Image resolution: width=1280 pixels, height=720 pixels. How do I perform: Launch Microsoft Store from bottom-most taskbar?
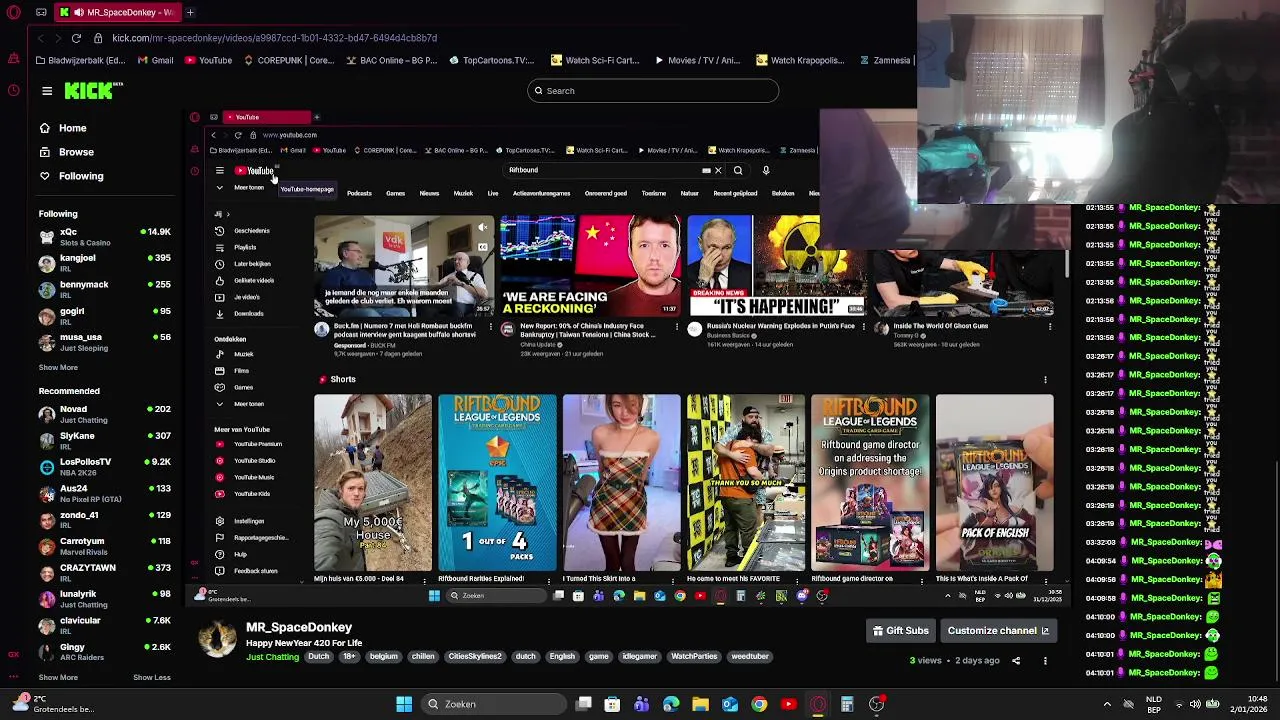tap(612, 704)
